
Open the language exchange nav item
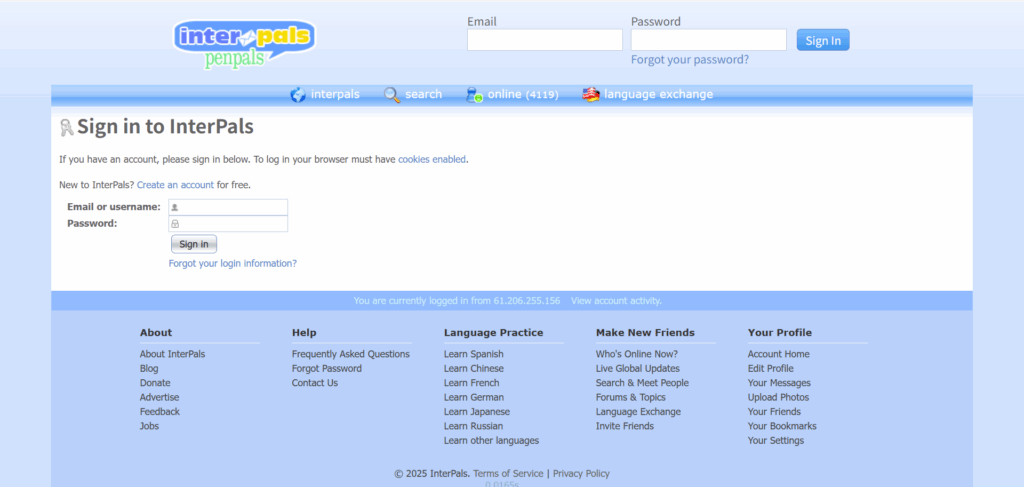pyautogui.click(x=658, y=94)
